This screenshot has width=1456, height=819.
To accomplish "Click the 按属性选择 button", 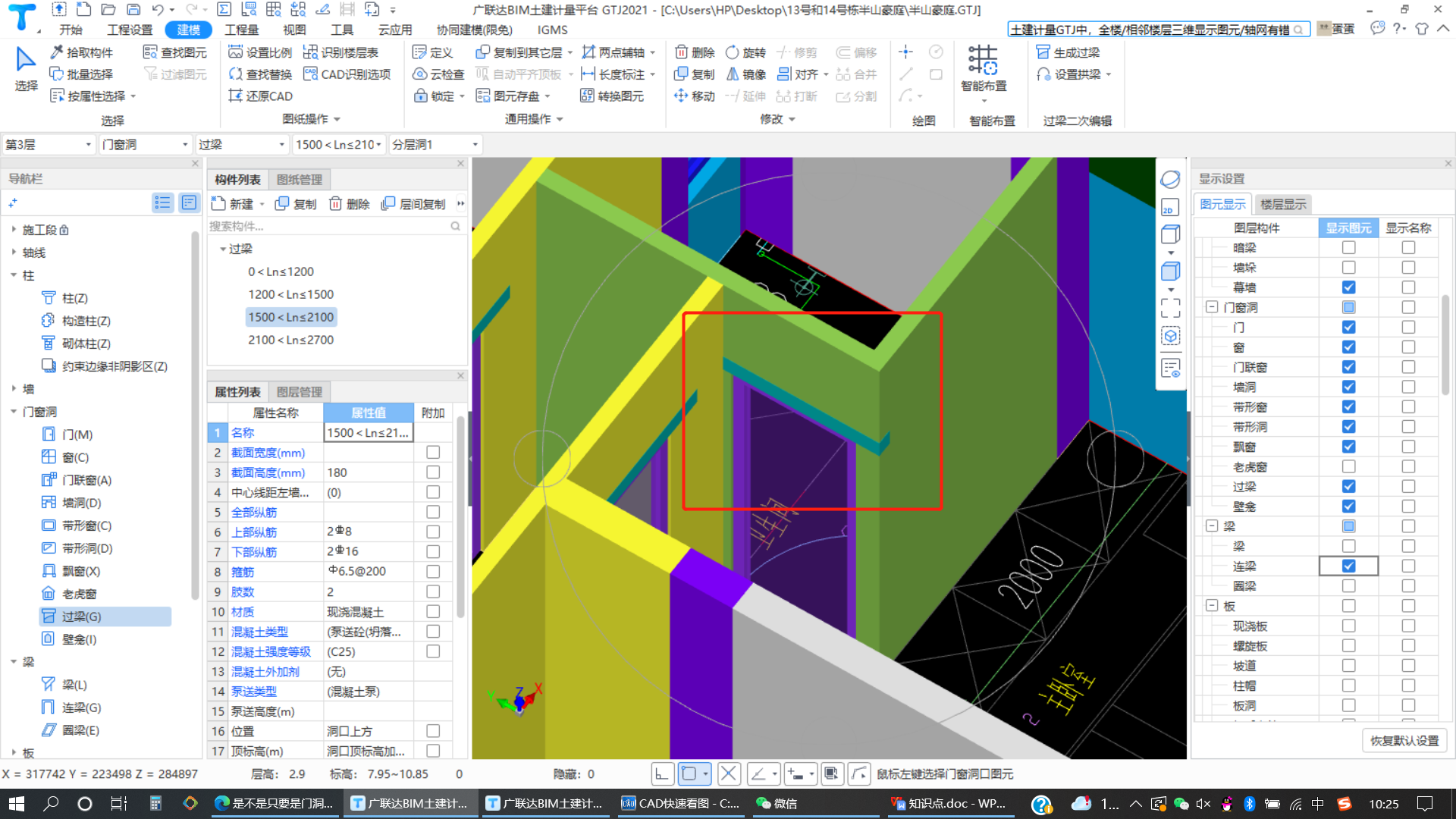I will pos(93,96).
